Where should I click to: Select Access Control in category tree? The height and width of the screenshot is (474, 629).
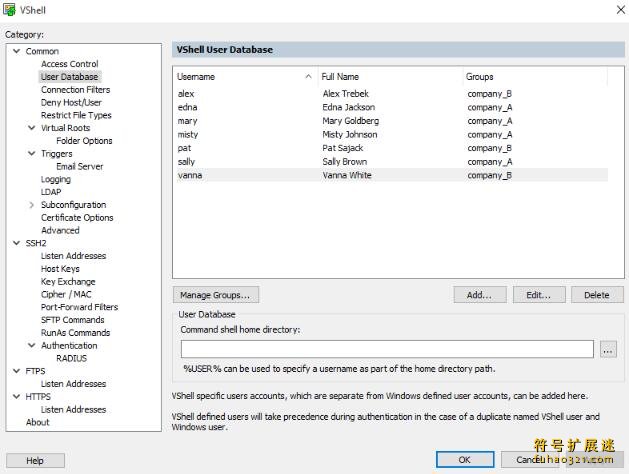(69, 64)
